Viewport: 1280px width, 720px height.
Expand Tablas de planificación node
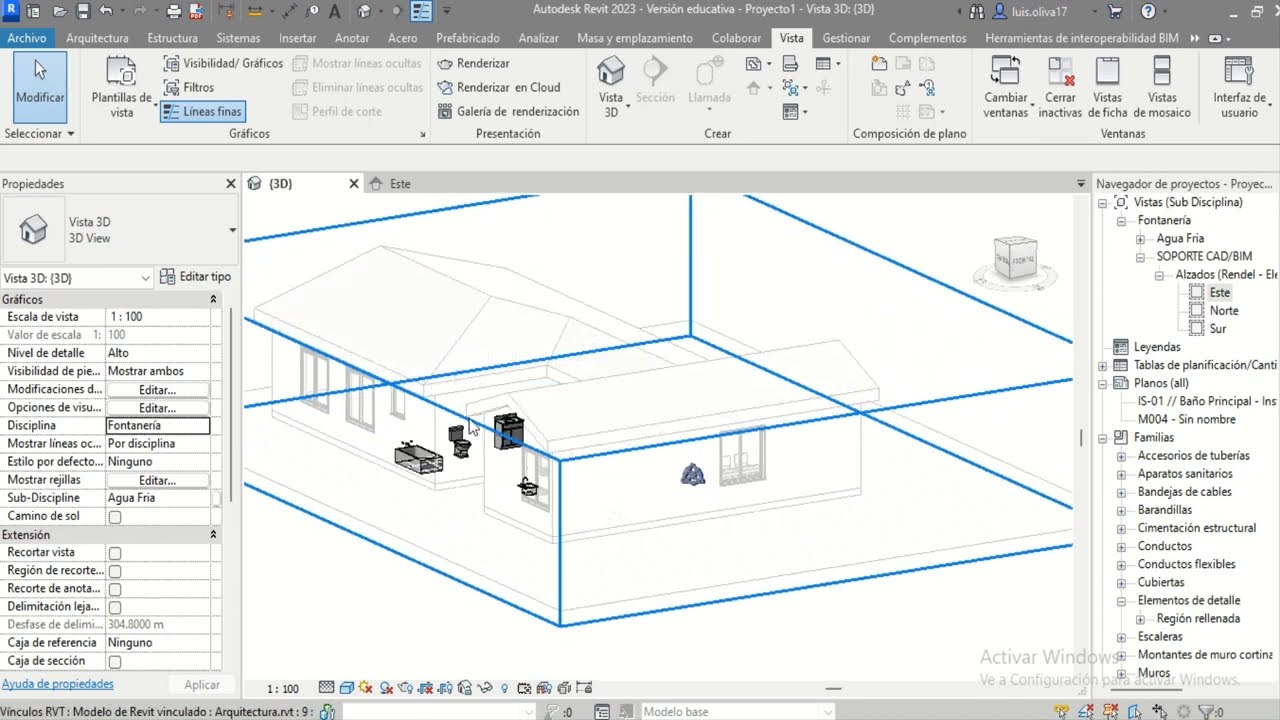1103,365
